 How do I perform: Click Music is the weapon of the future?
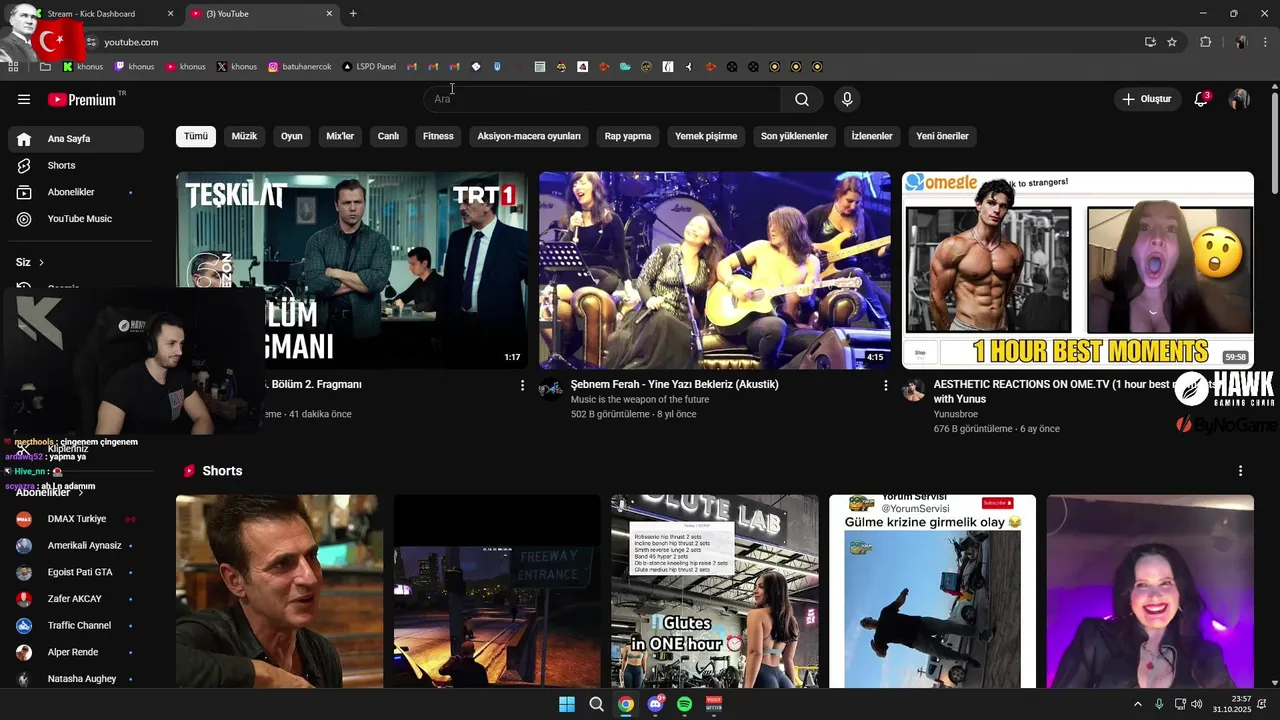pyautogui.click(x=640, y=399)
